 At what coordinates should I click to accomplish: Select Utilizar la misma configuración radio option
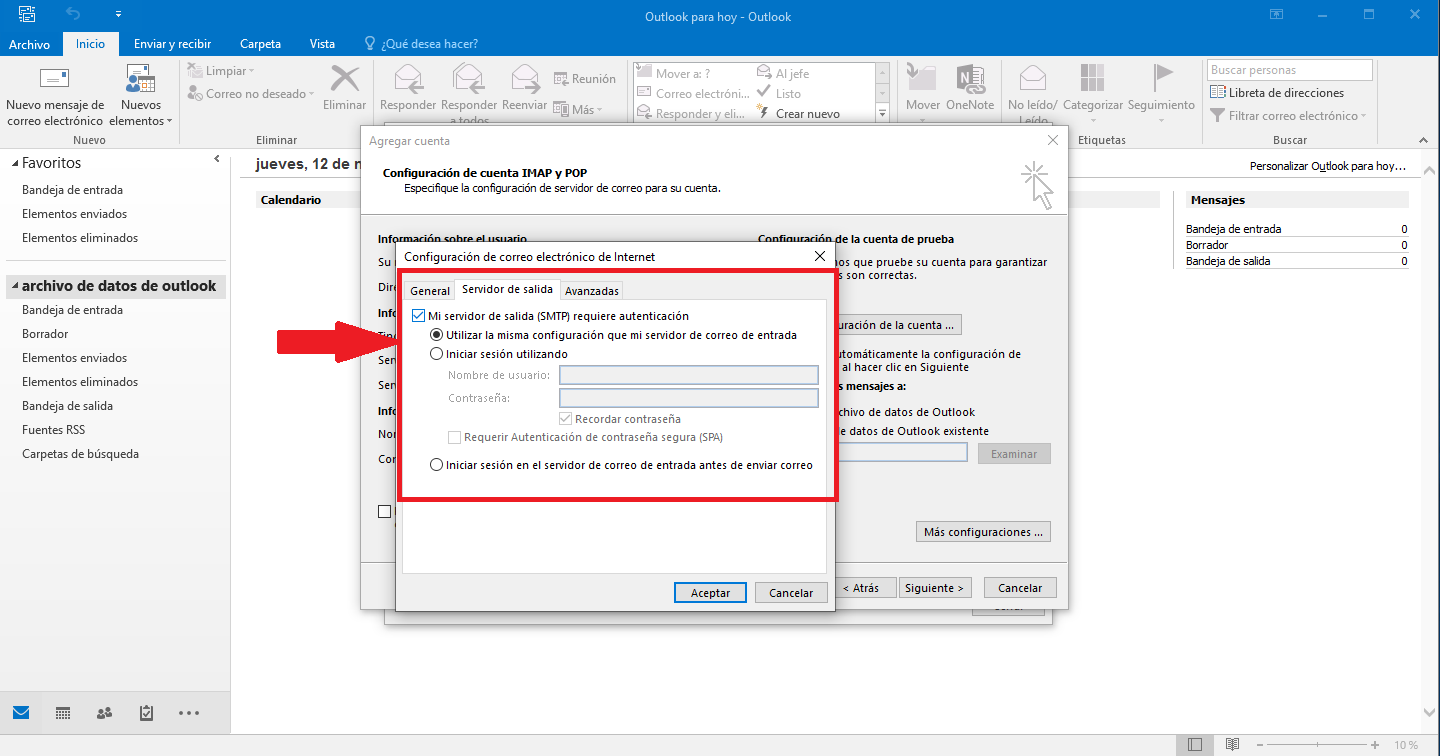click(x=436, y=335)
